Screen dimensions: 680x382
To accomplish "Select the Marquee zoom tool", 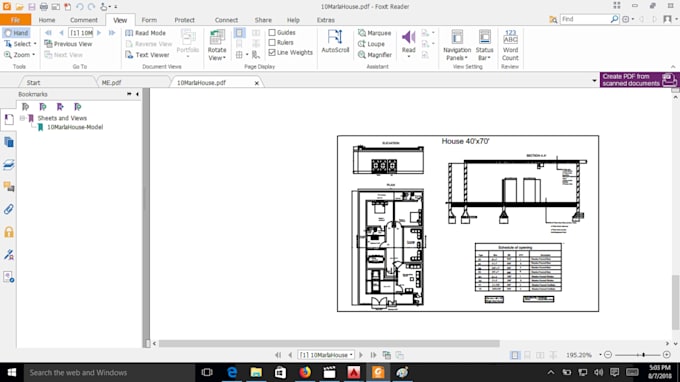I will (x=374, y=33).
